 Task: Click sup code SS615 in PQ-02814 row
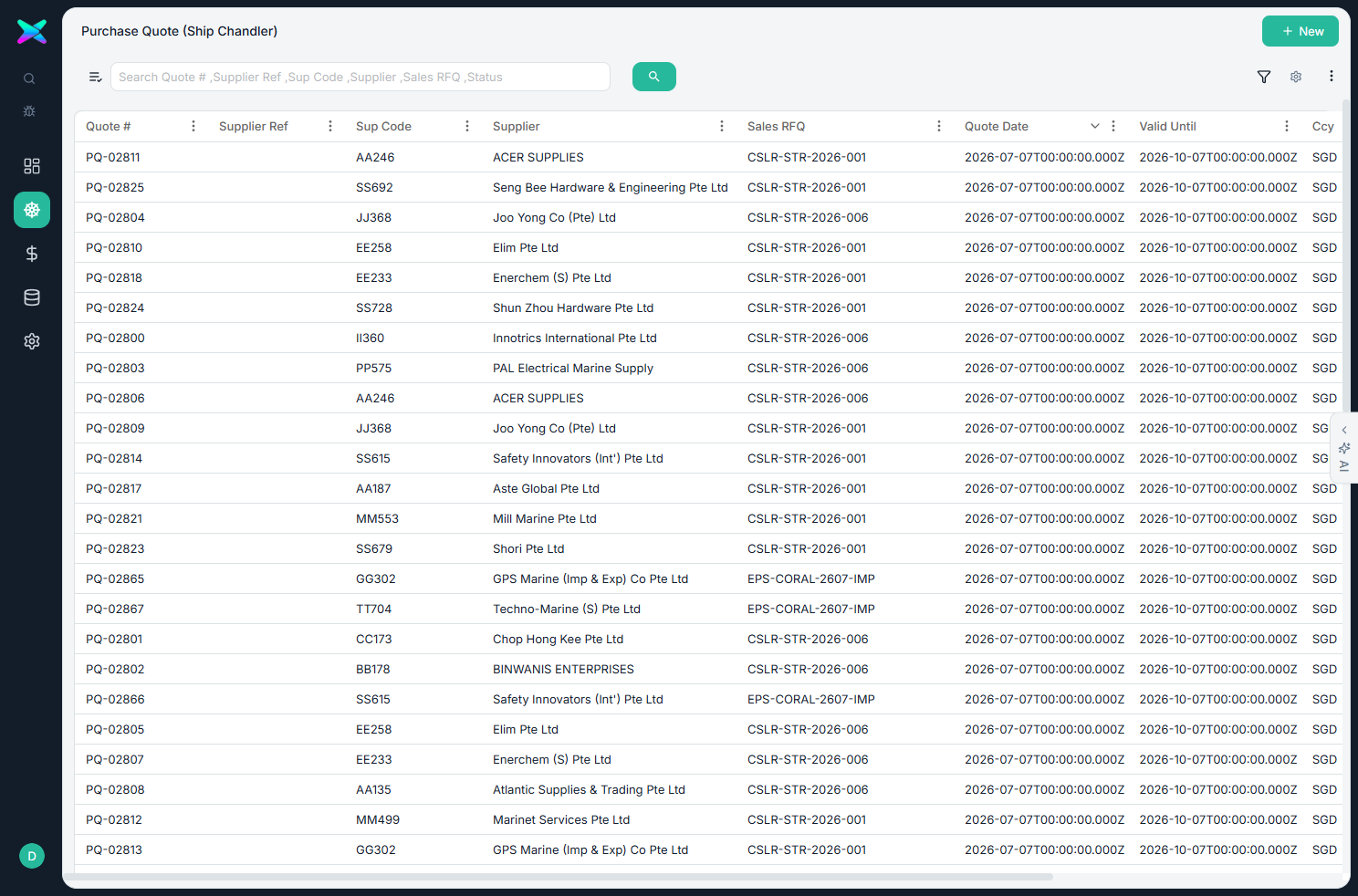click(x=373, y=458)
